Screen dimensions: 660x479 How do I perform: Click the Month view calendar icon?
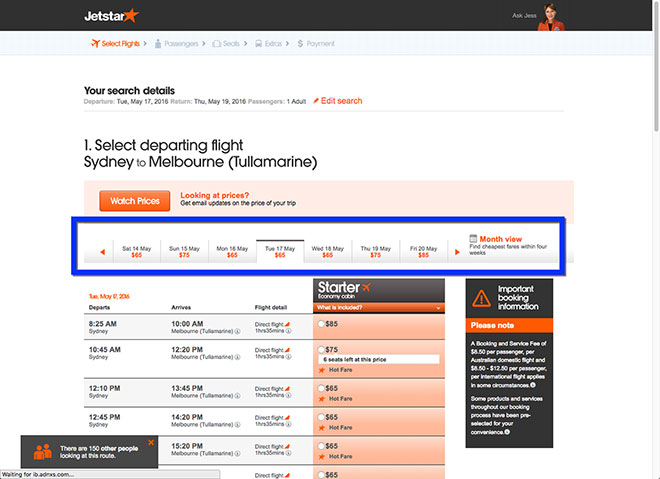point(473,238)
